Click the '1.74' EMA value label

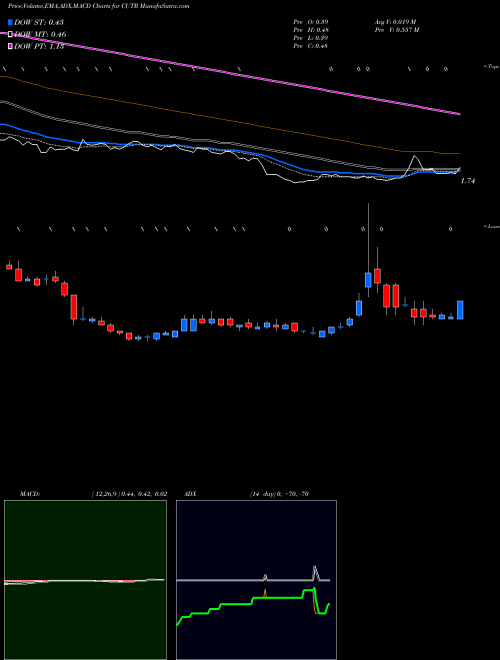468,181
